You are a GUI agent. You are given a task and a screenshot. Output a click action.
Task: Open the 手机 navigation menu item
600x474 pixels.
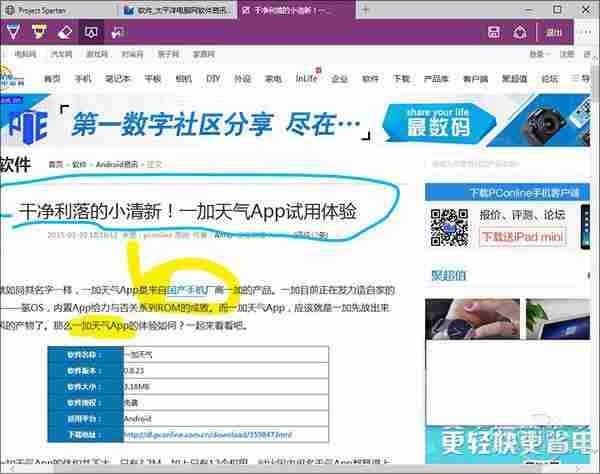(83, 78)
